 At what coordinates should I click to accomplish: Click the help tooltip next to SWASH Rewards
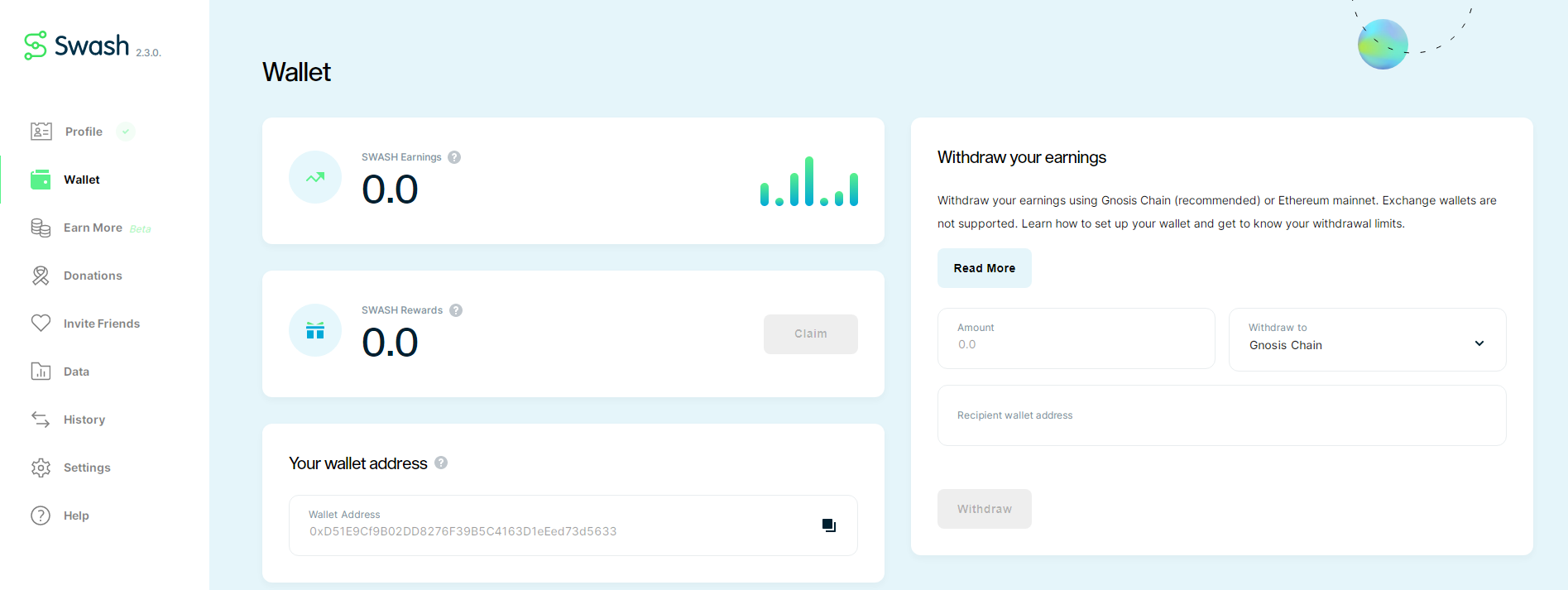456,310
